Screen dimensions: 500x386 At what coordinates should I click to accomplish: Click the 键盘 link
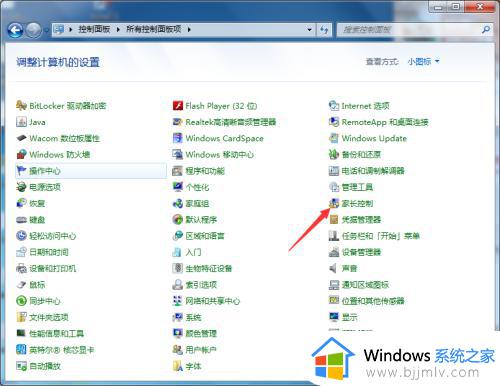[37, 220]
